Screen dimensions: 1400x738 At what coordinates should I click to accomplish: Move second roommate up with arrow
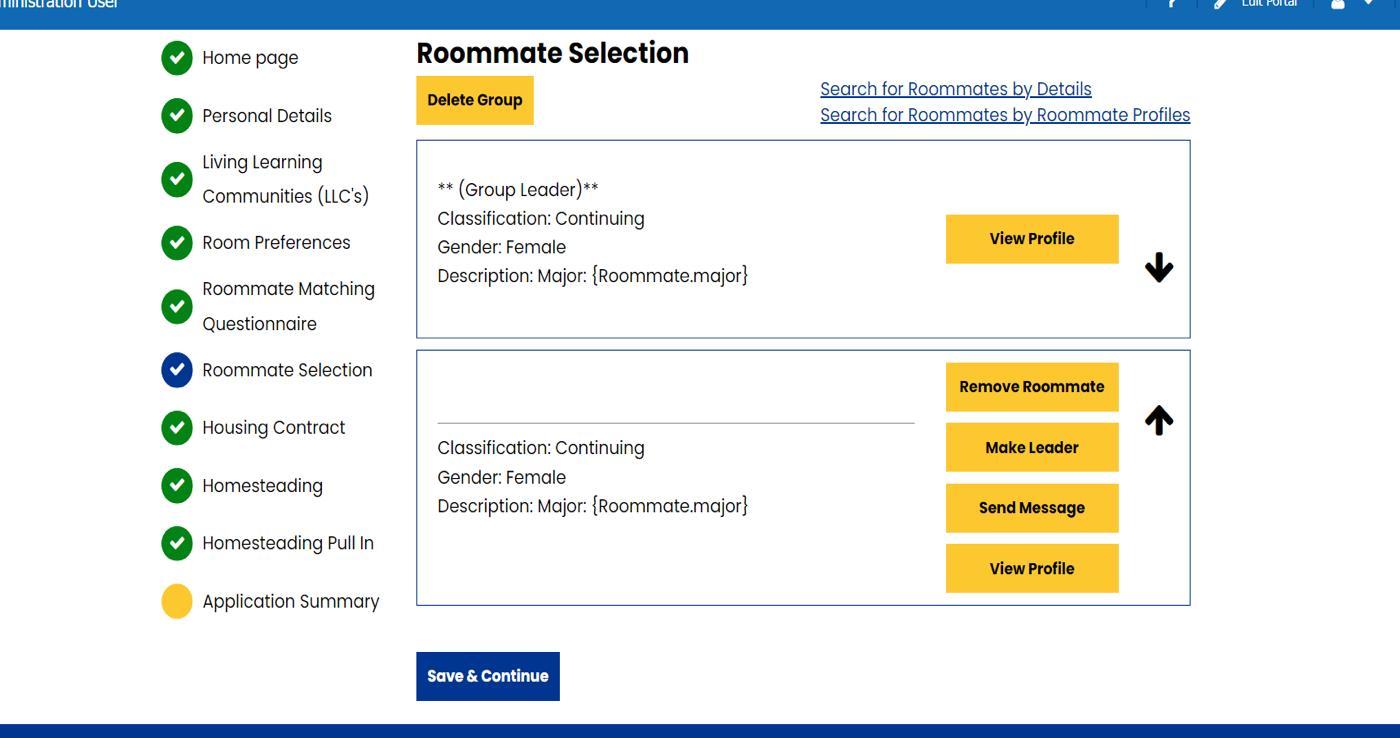(1158, 420)
